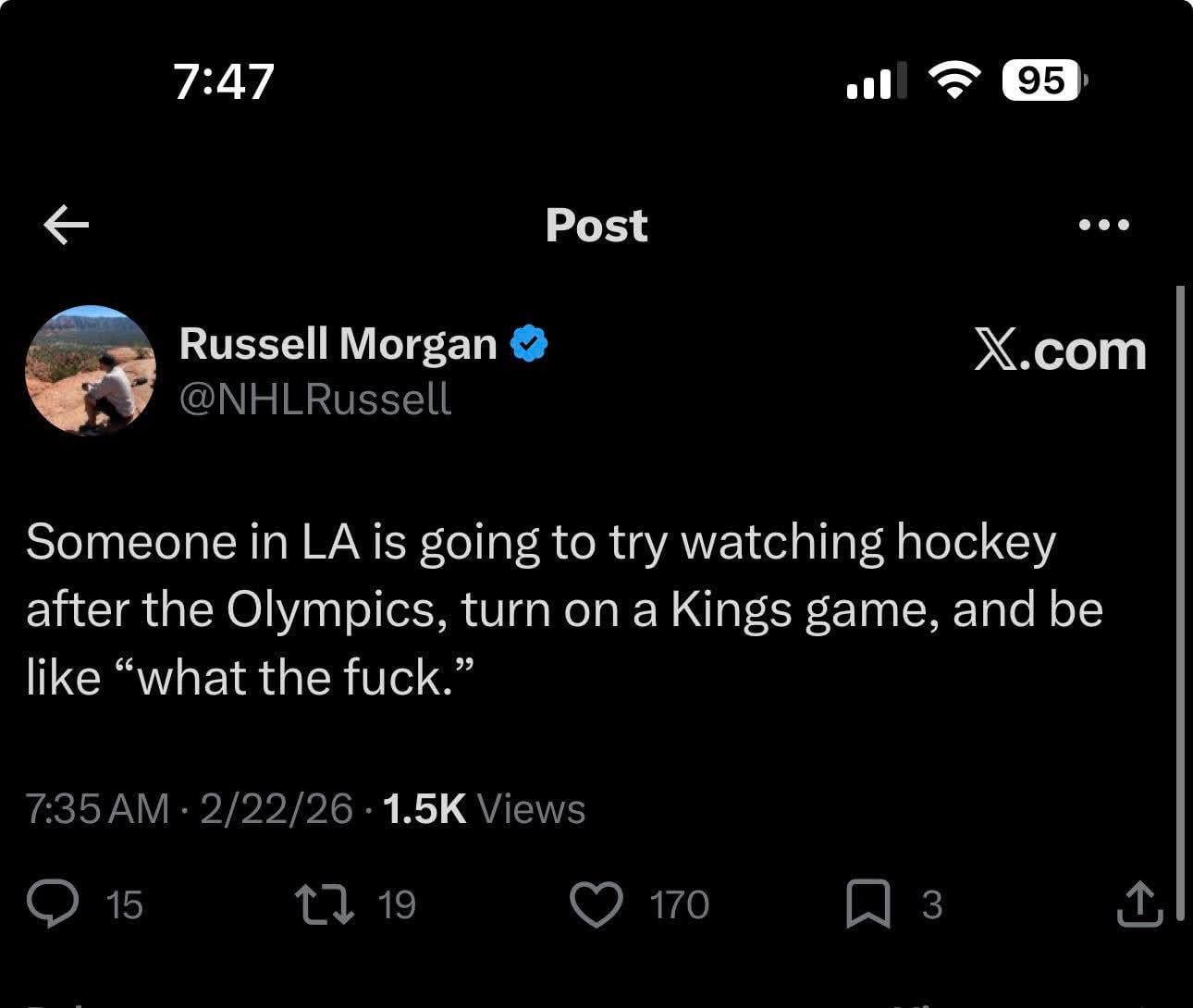Click the 1.5K Views count
The width and height of the screenshot is (1193, 1008).
483,809
